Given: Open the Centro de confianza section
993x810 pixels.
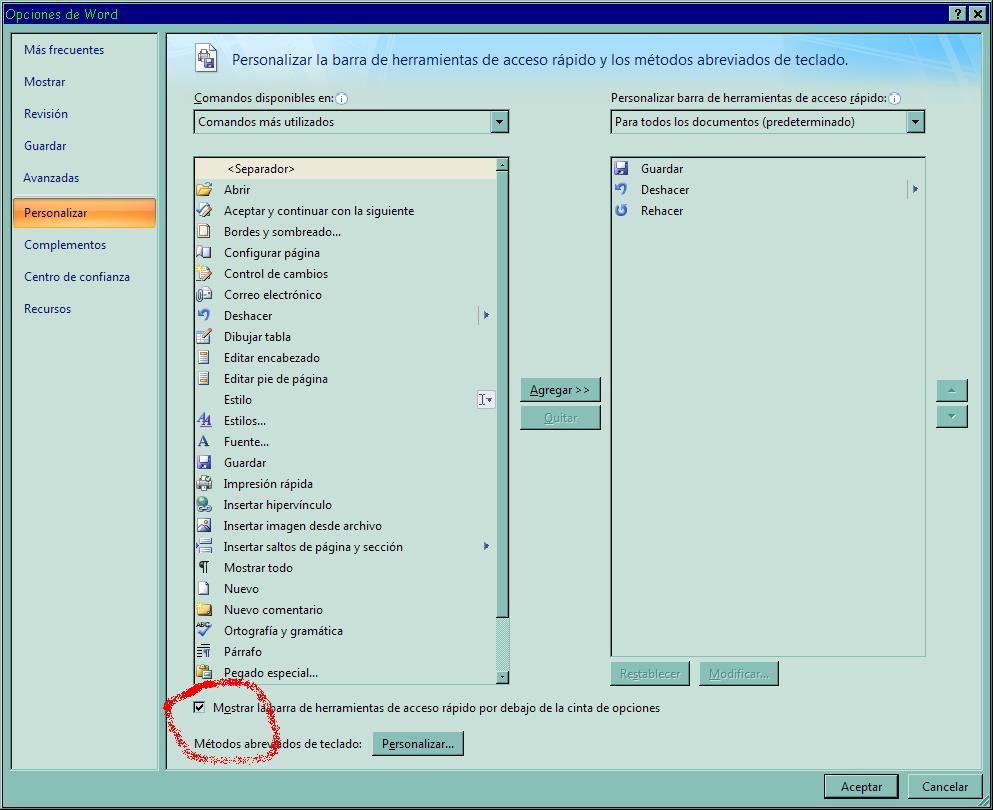Looking at the screenshot, I should (77, 277).
